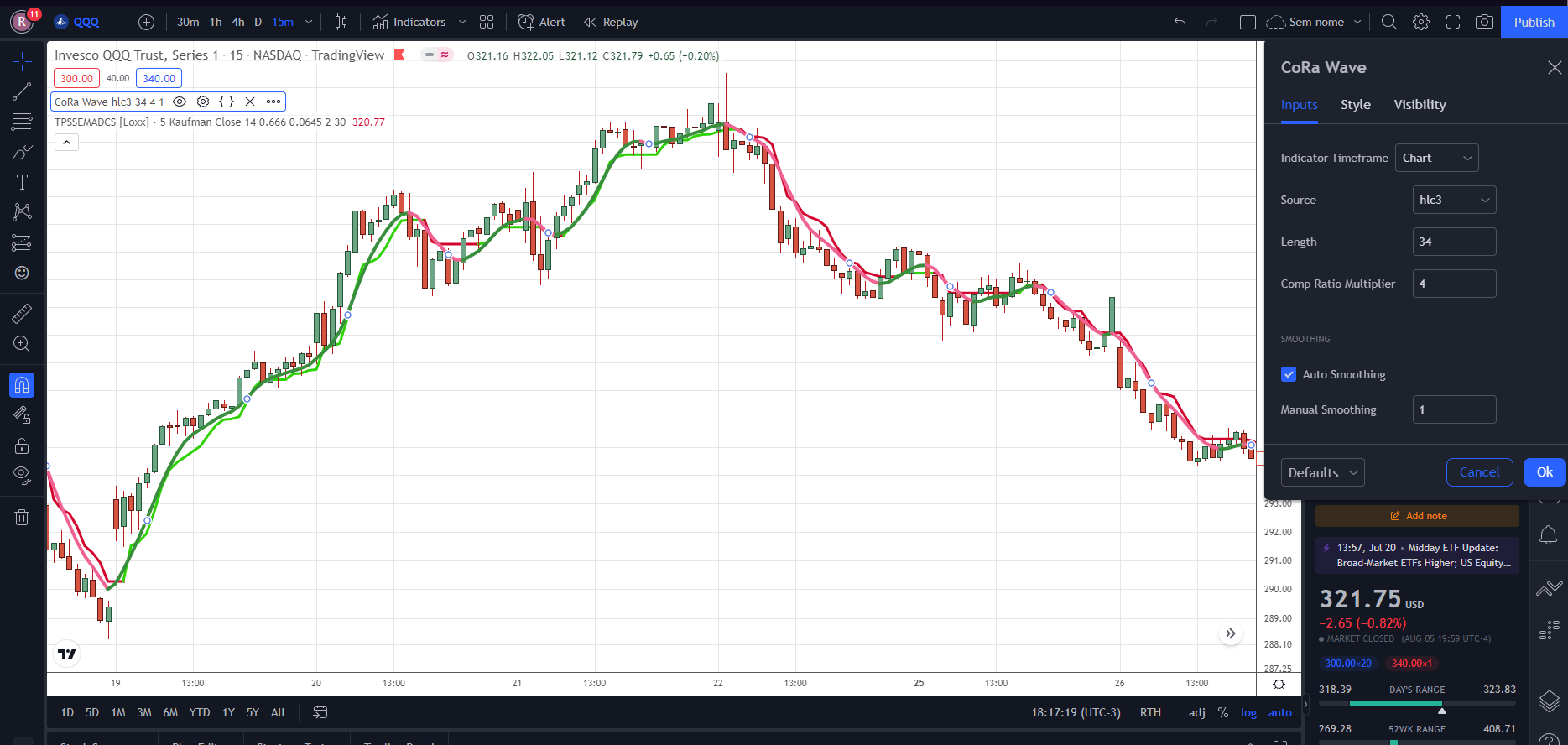
Task: Open the alerts bell panel in right sidebar
Action: point(1549,534)
